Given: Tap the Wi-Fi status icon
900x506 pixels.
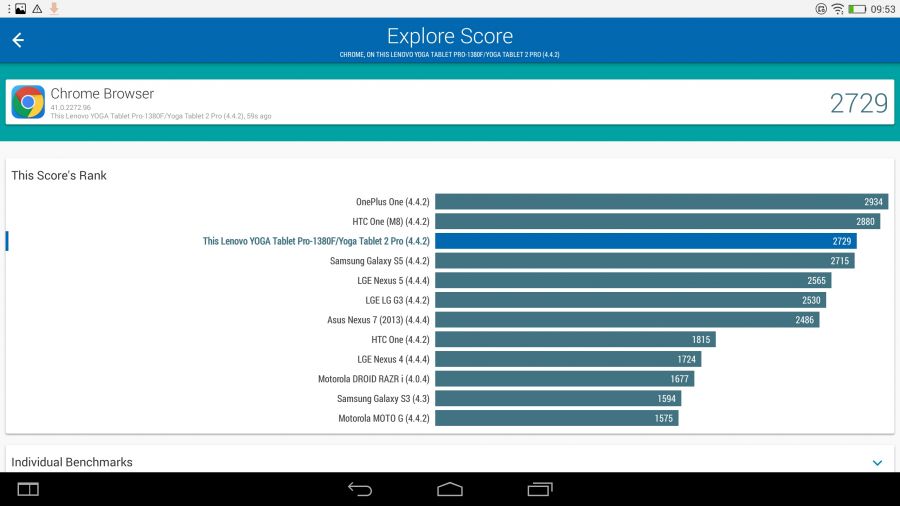Looking at the screenshot, I should pos(837,9).
